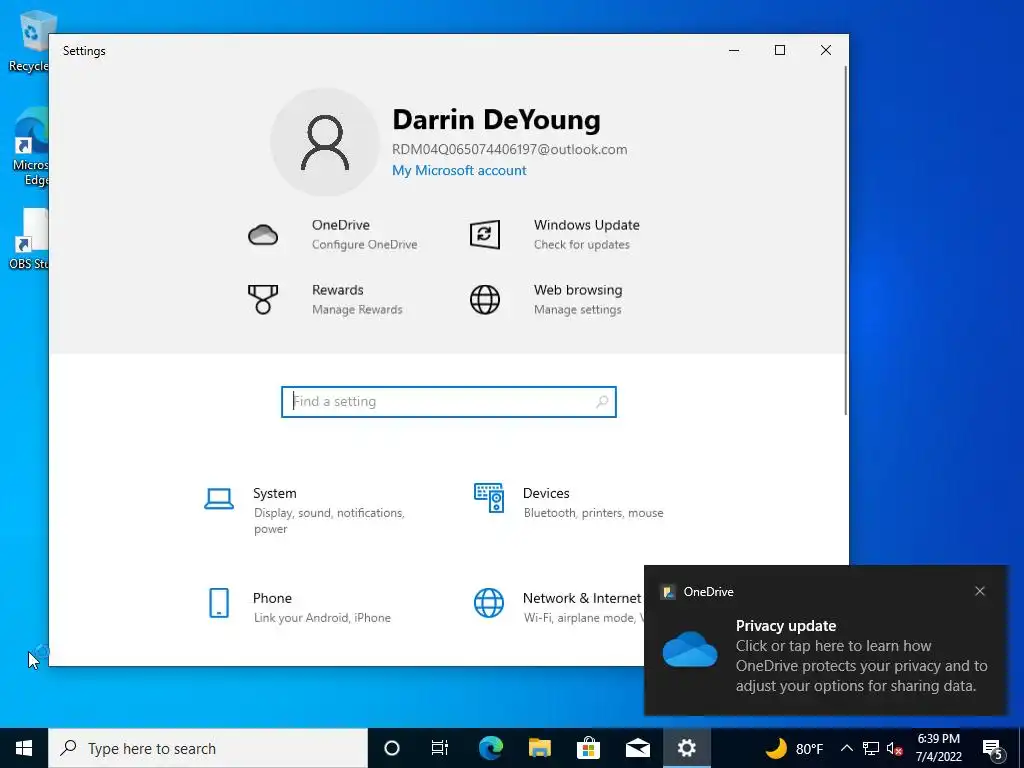Click the System category title
Viewport: 1024px width, 768px height.
pyautogui.click(x=275, y=493)
